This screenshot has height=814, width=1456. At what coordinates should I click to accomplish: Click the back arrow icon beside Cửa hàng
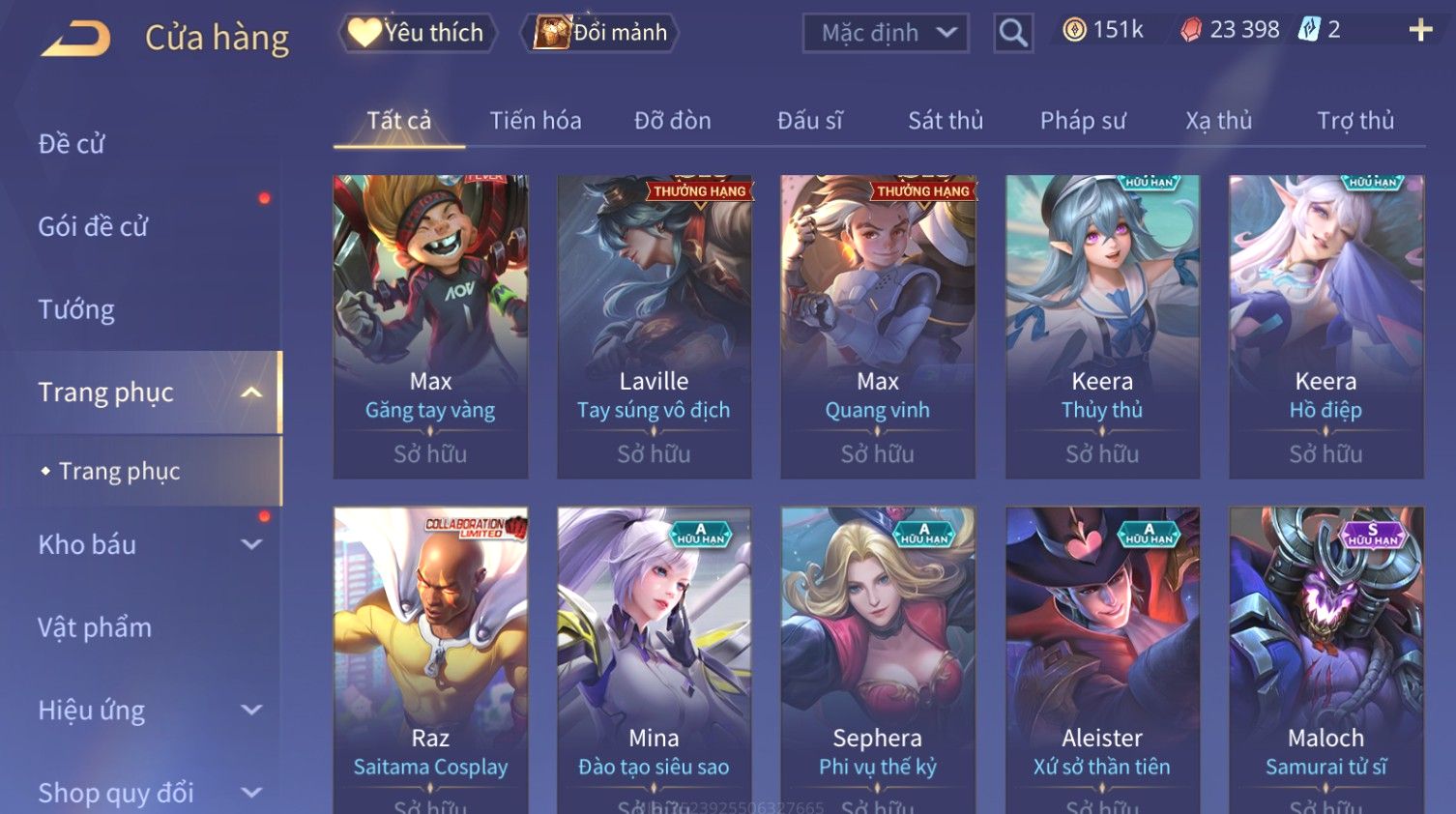pos(75,39)
